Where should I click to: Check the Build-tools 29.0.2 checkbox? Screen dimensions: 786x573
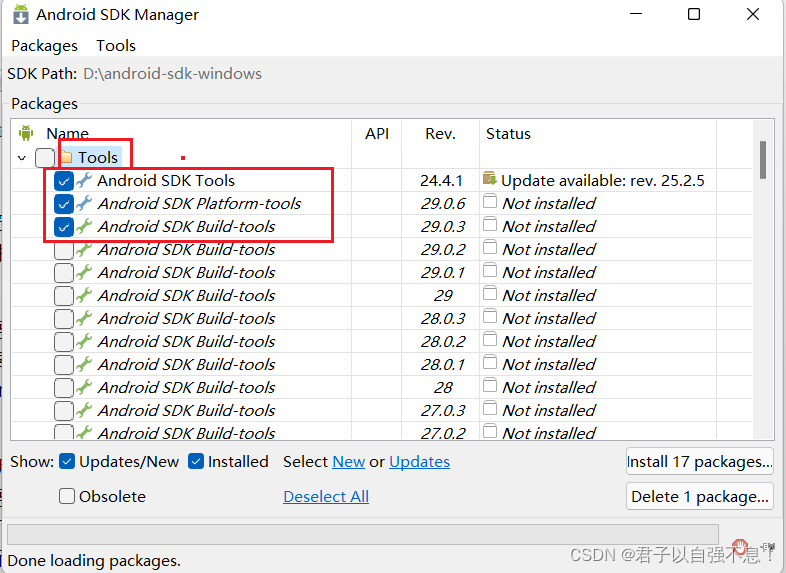(x=64, y=250)
